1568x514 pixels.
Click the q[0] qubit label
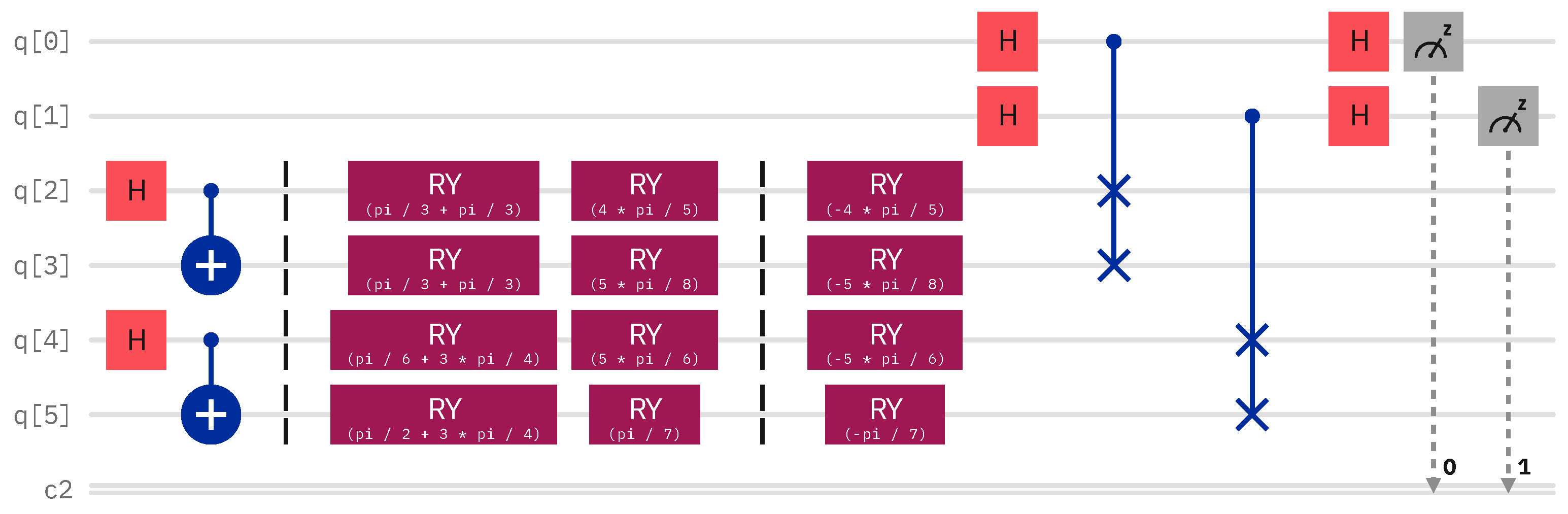(x=42, y=42)
